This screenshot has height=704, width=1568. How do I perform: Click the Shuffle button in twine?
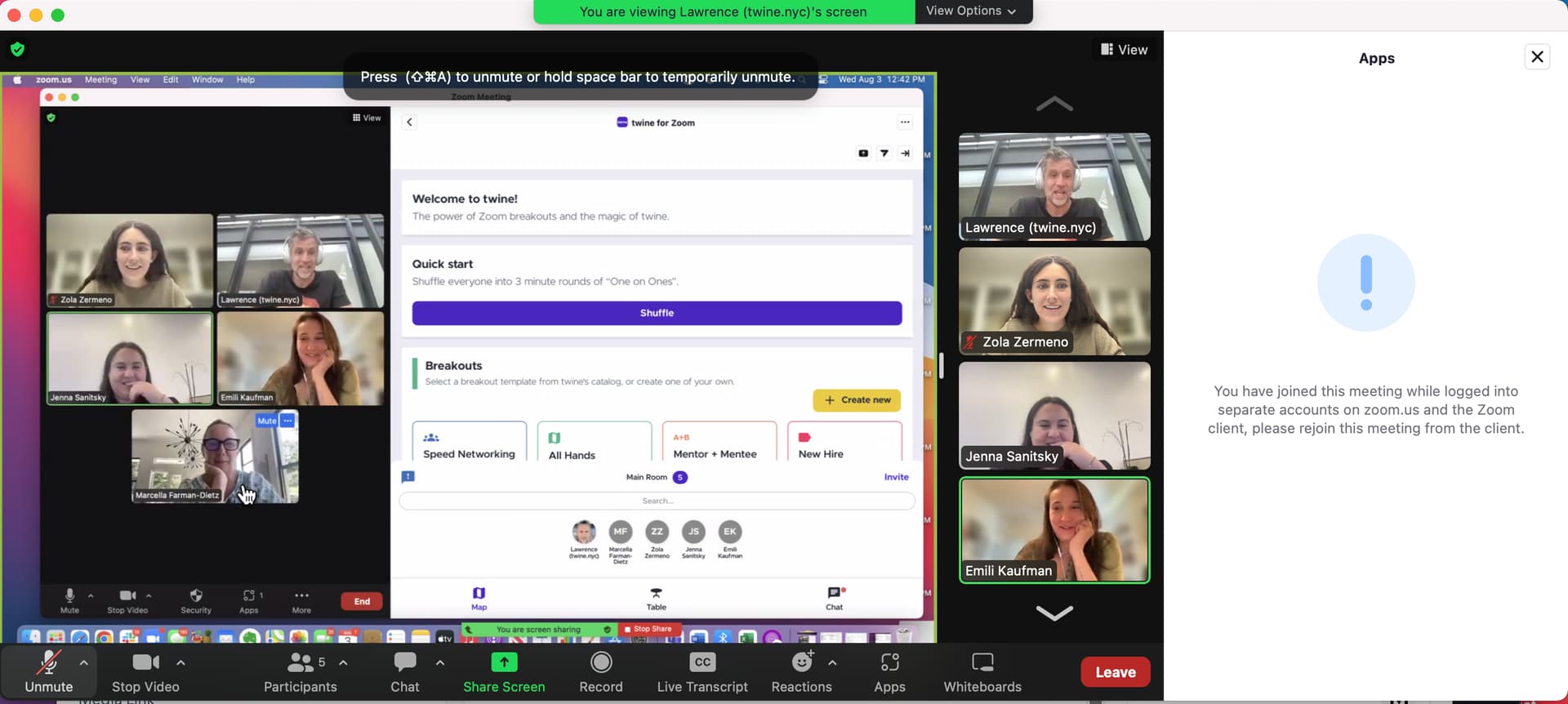(657, 313)
